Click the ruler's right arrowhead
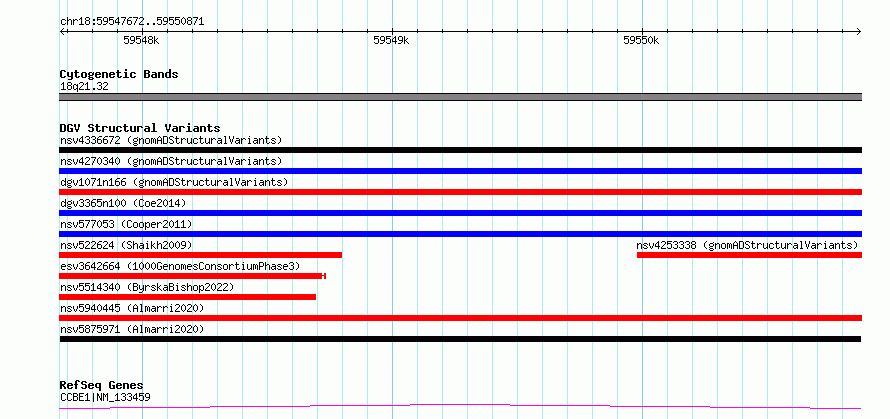The height and width of the screenshot is (419, 890). 859,31
